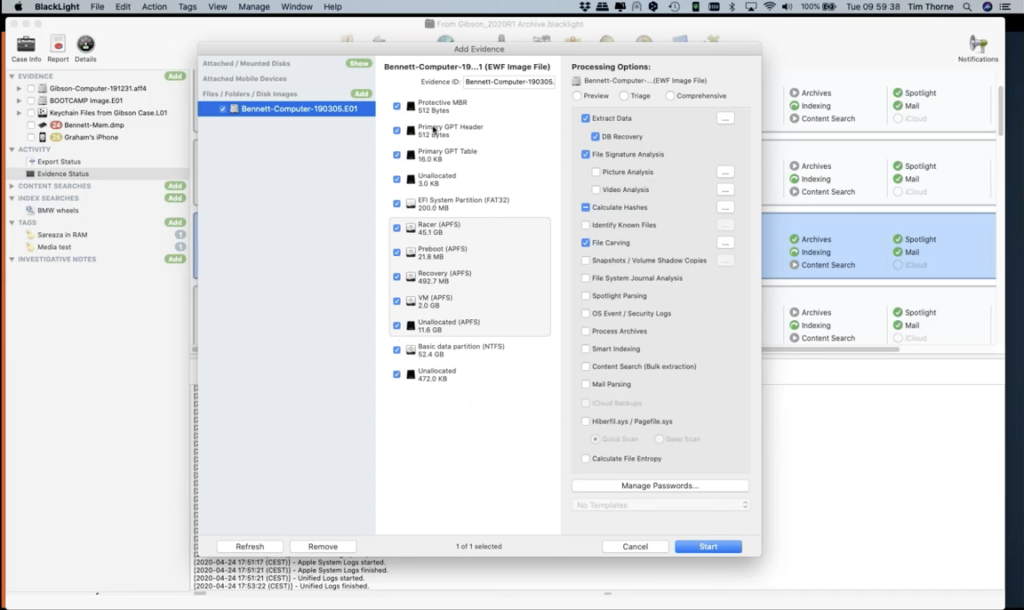
Task: Open Extract Data options ellipsis button
Action: coord(725,118)
